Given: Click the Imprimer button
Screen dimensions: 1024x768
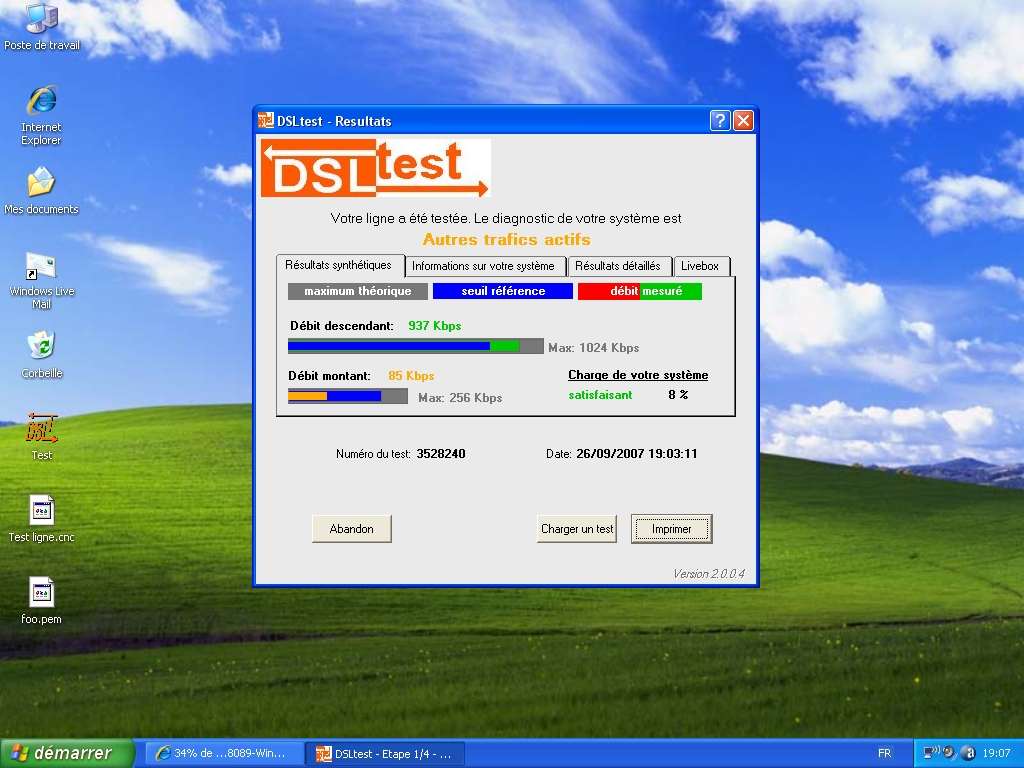Looking at the screenshot, I should [x=671, y=529].
